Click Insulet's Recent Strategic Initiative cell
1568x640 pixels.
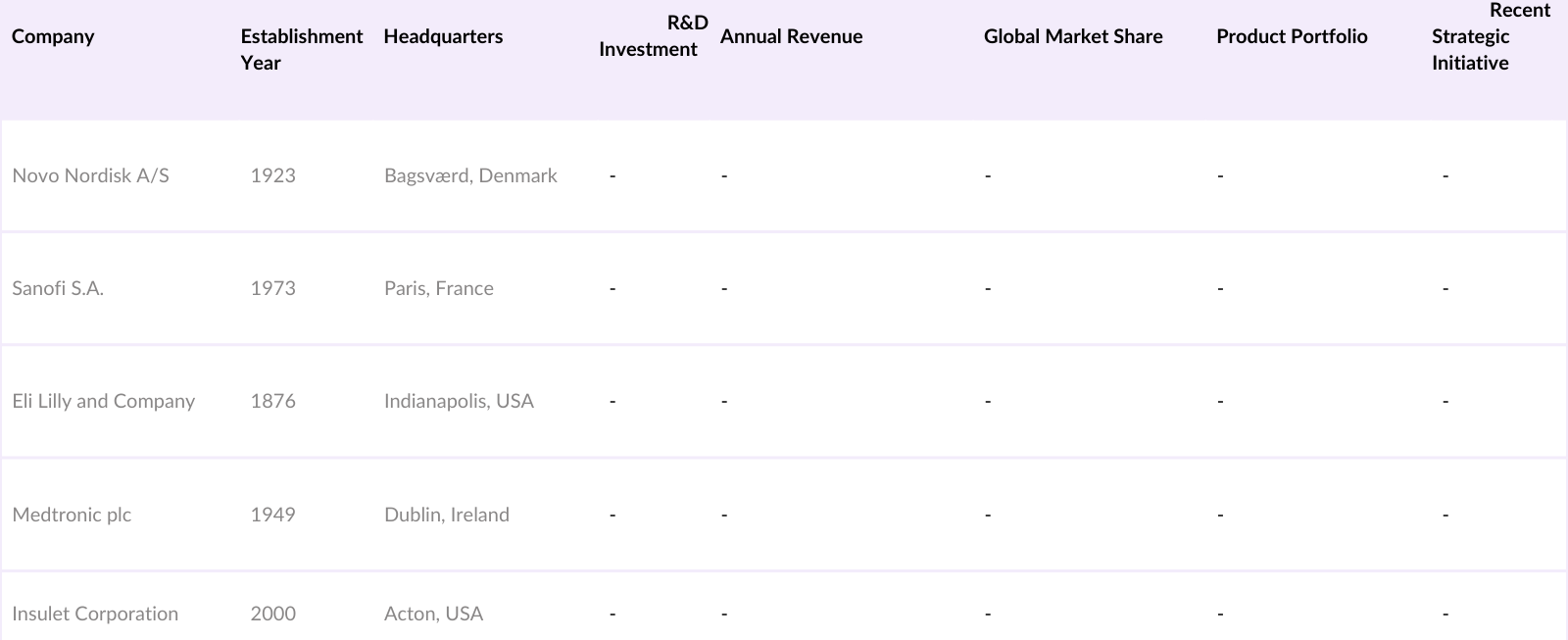point(1445,614)
